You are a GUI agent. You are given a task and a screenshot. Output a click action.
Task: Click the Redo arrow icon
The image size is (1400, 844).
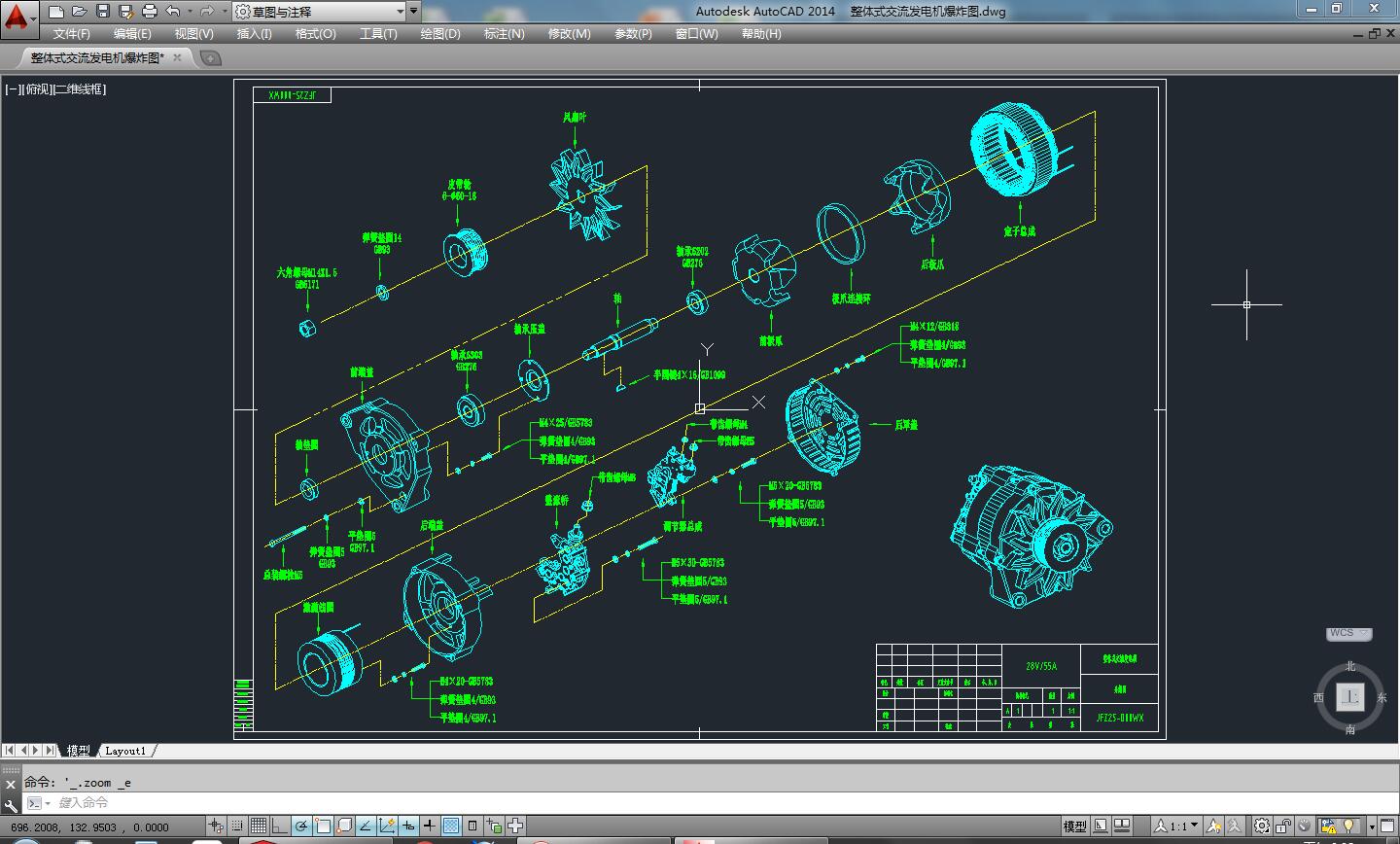click(206, 12)
